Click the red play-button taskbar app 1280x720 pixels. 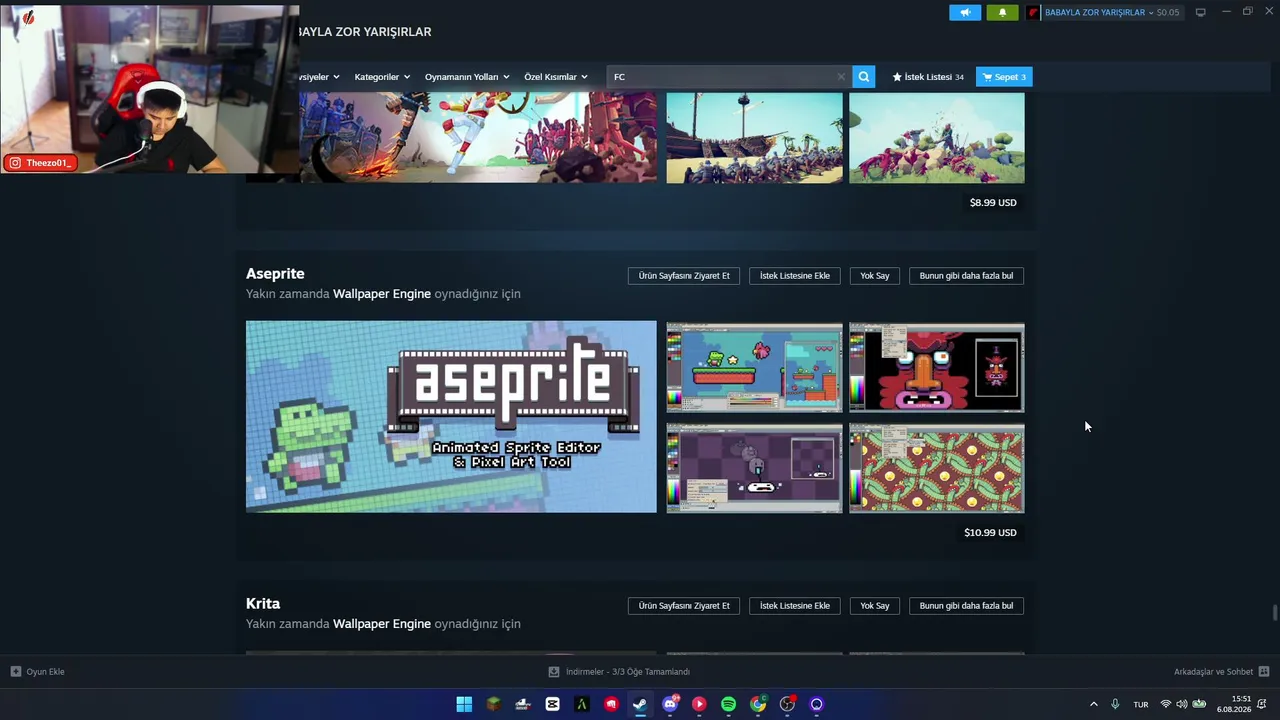click(x=699, y=704)
